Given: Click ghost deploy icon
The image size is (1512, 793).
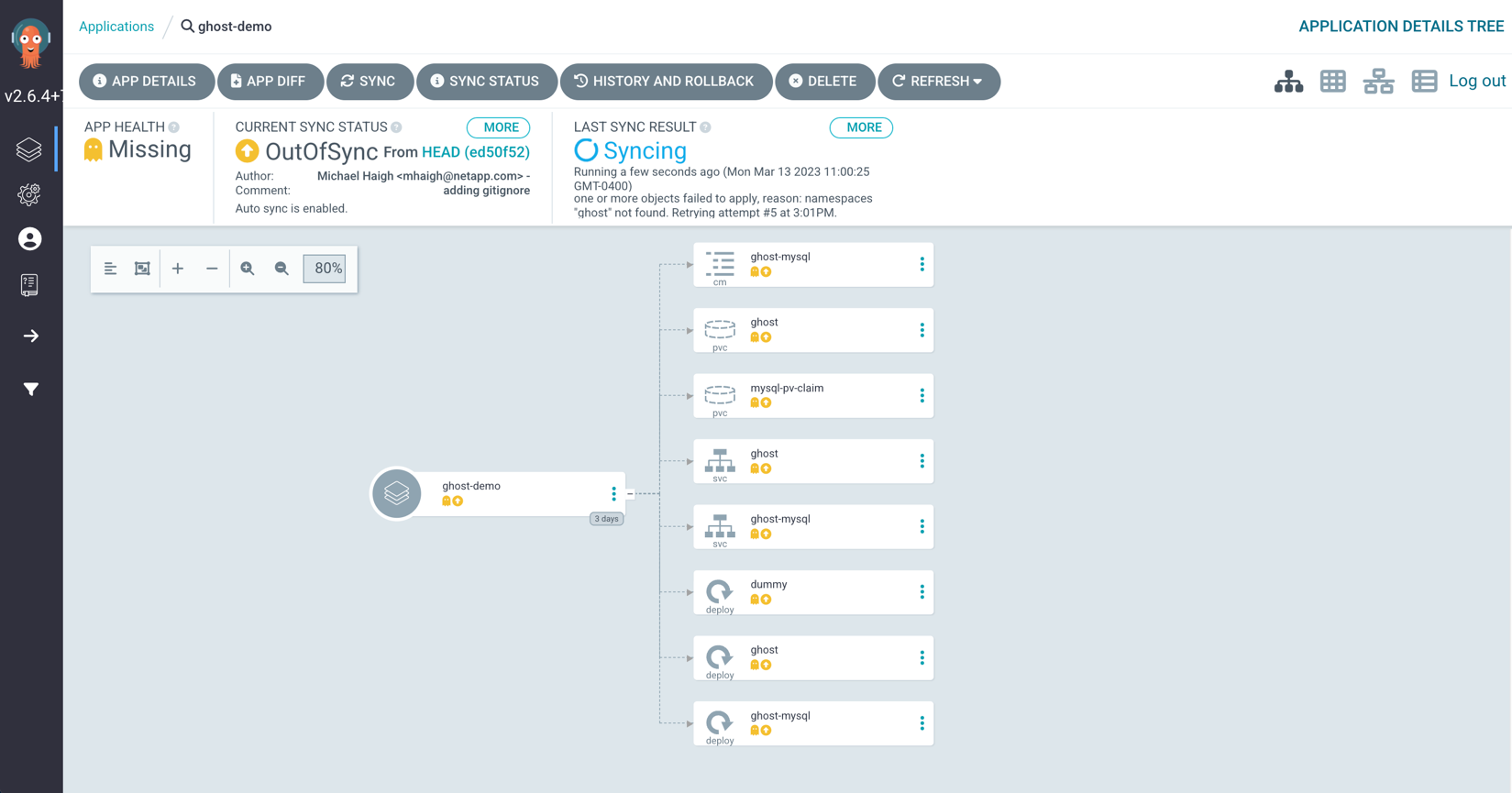Looking at the screenshot, I should (x=720, y=657).
